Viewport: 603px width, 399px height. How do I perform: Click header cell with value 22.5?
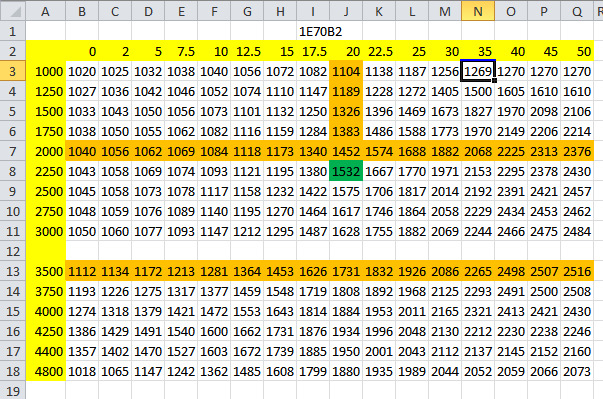379,51
